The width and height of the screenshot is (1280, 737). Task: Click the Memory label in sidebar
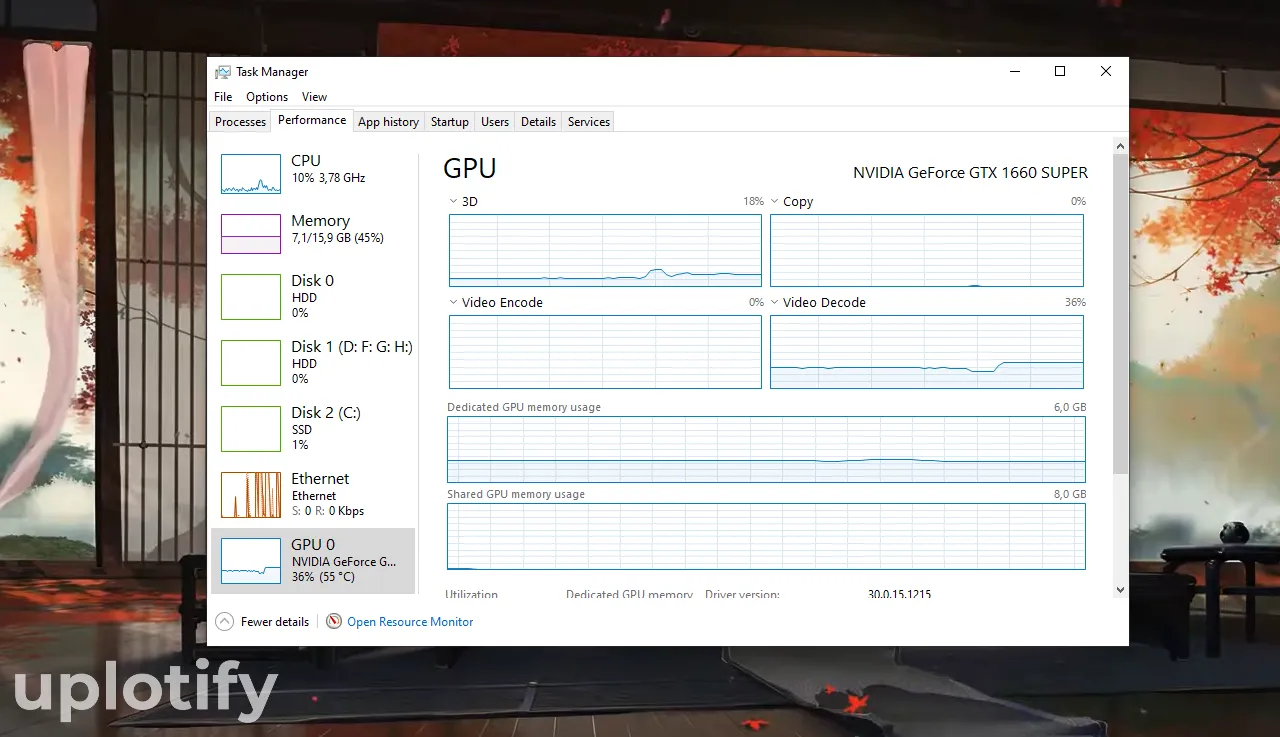coord(320,221)
